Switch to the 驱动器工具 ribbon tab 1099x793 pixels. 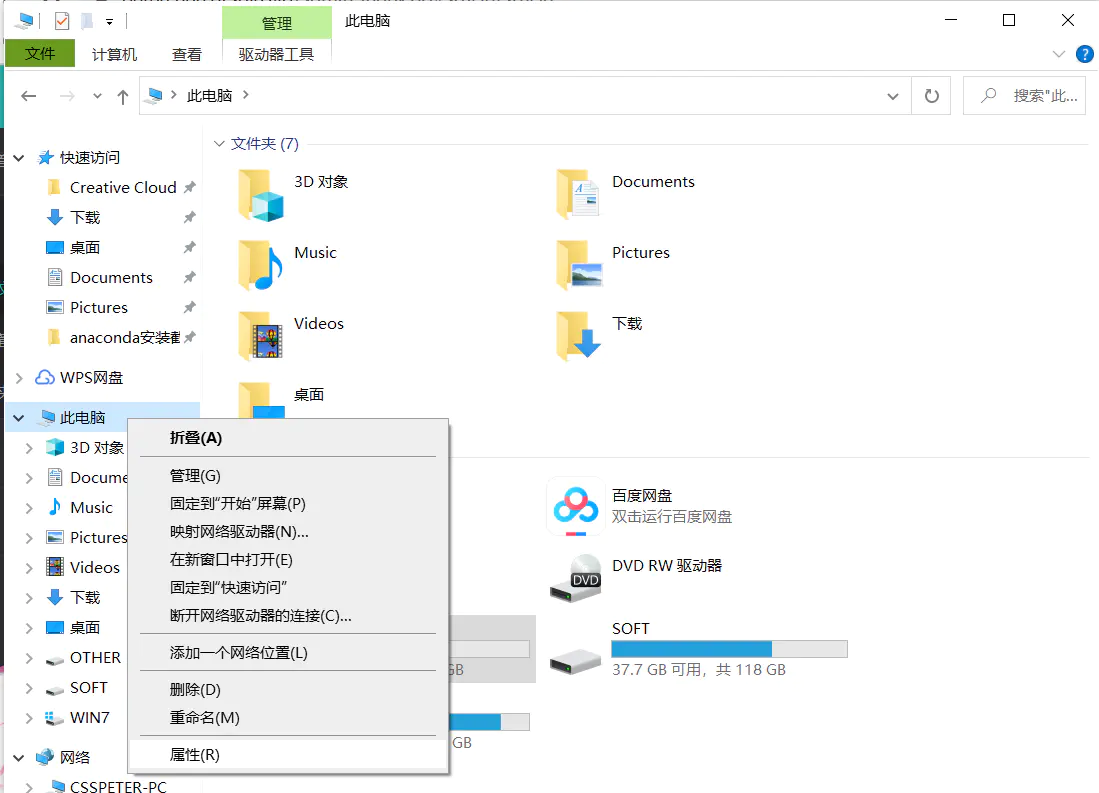click(276, 54)
